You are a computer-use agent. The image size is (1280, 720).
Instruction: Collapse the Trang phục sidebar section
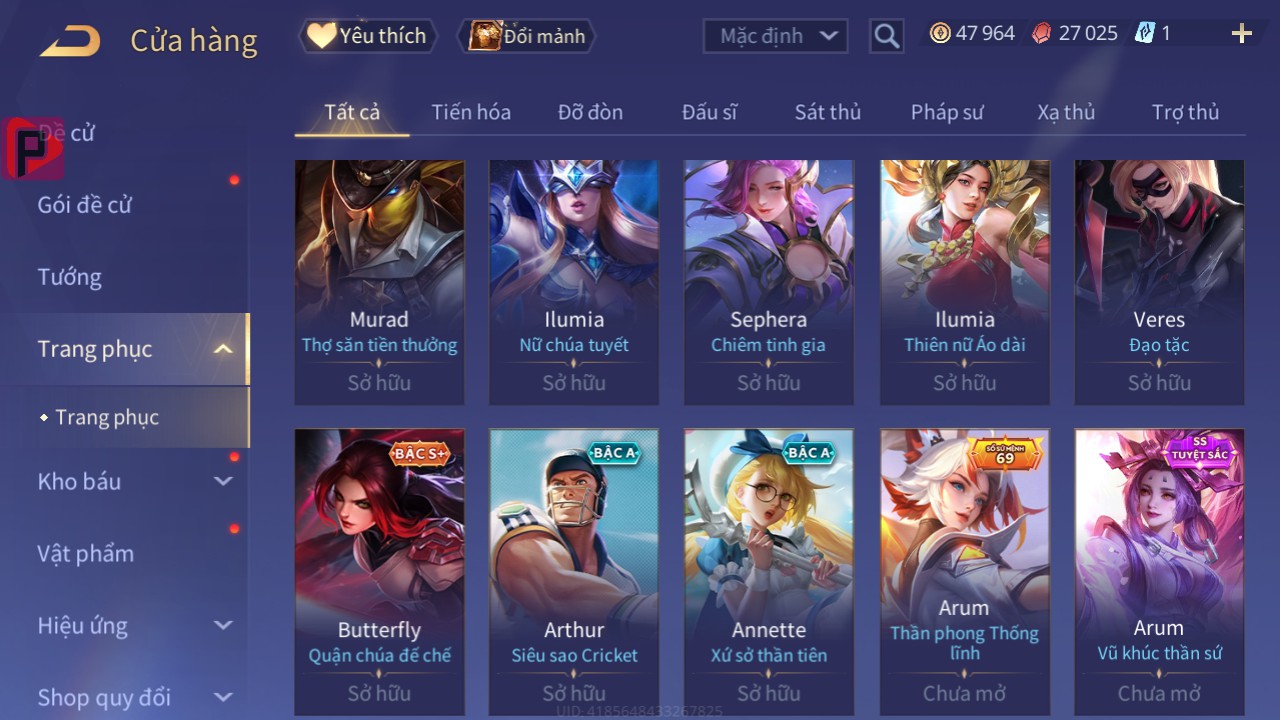click(x=223, y=349)
